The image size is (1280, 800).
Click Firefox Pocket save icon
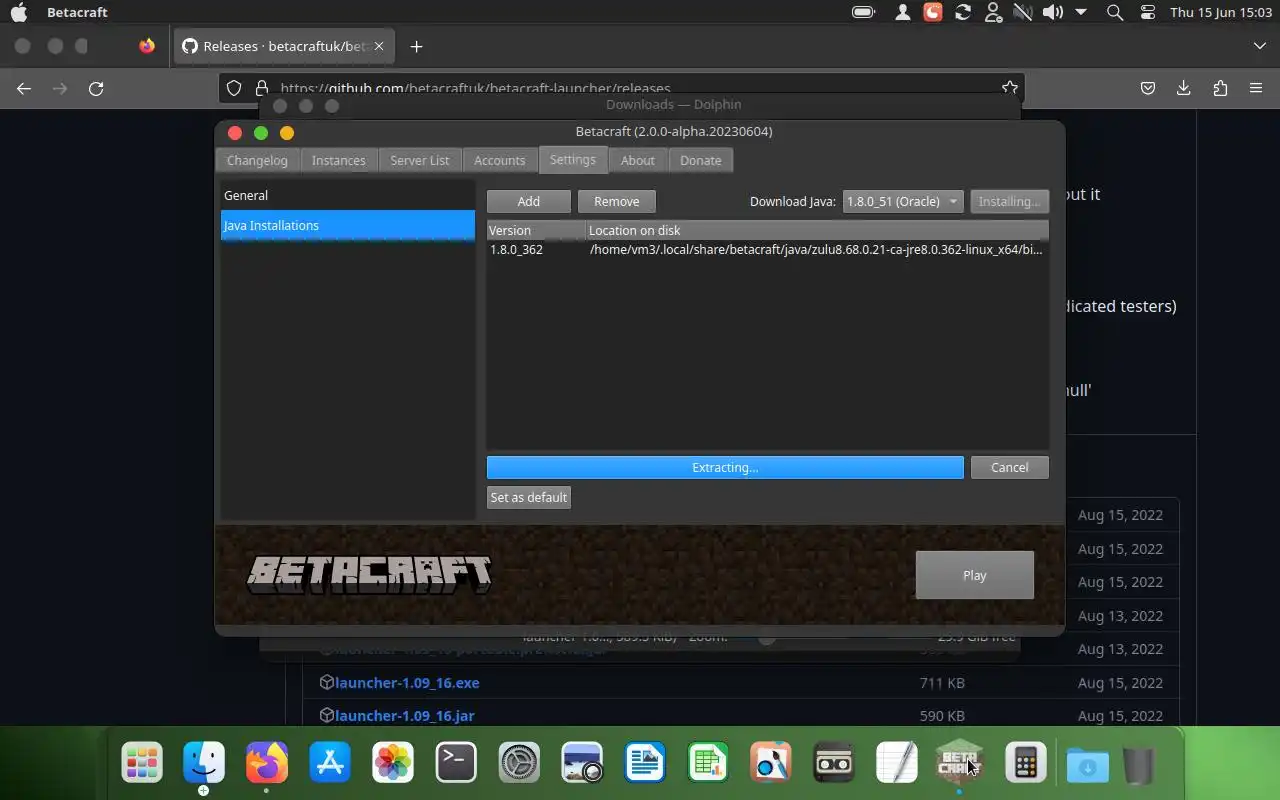tap(1148, 88)
